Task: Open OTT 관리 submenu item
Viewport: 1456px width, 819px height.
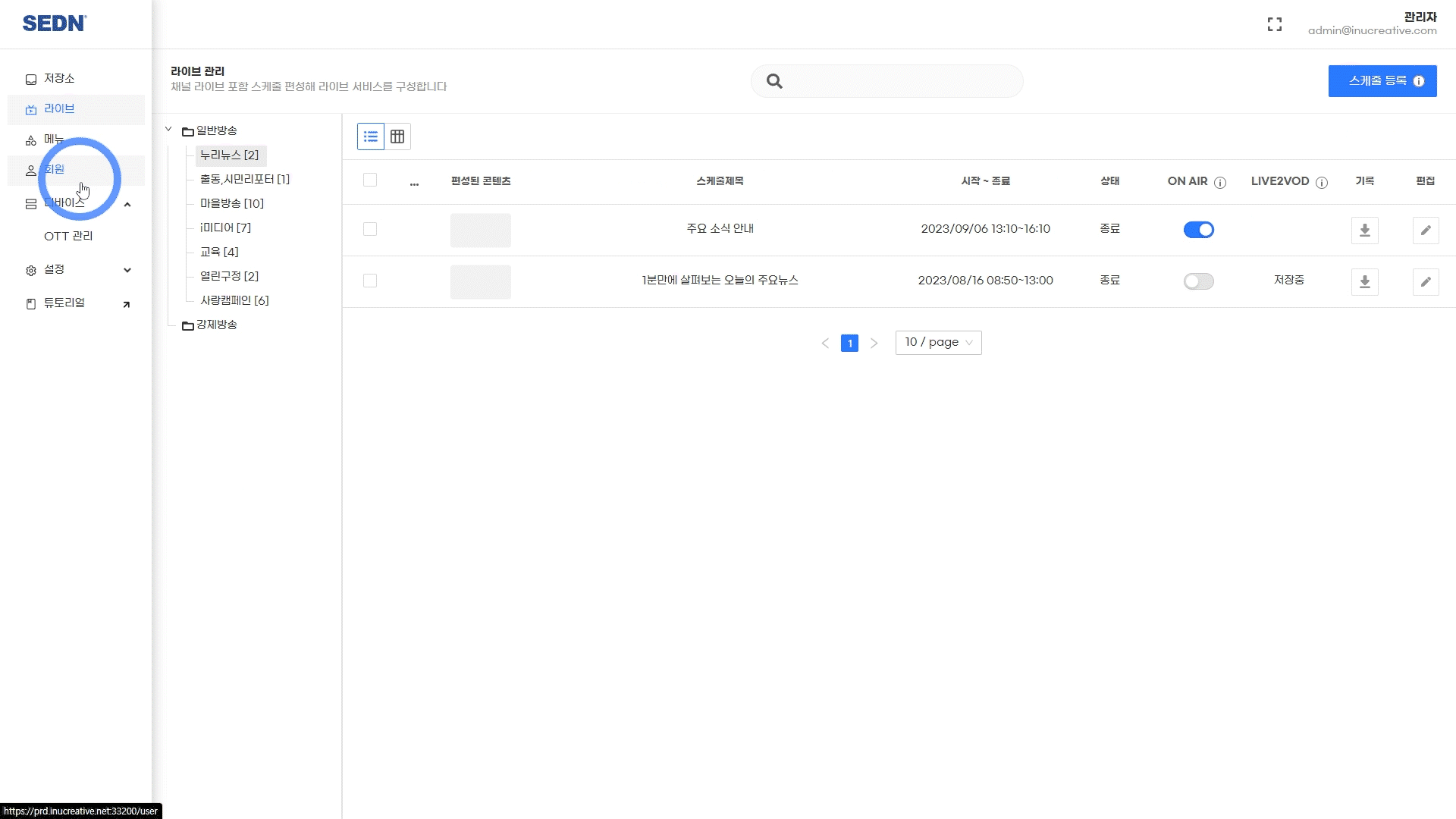Action: 68,236
